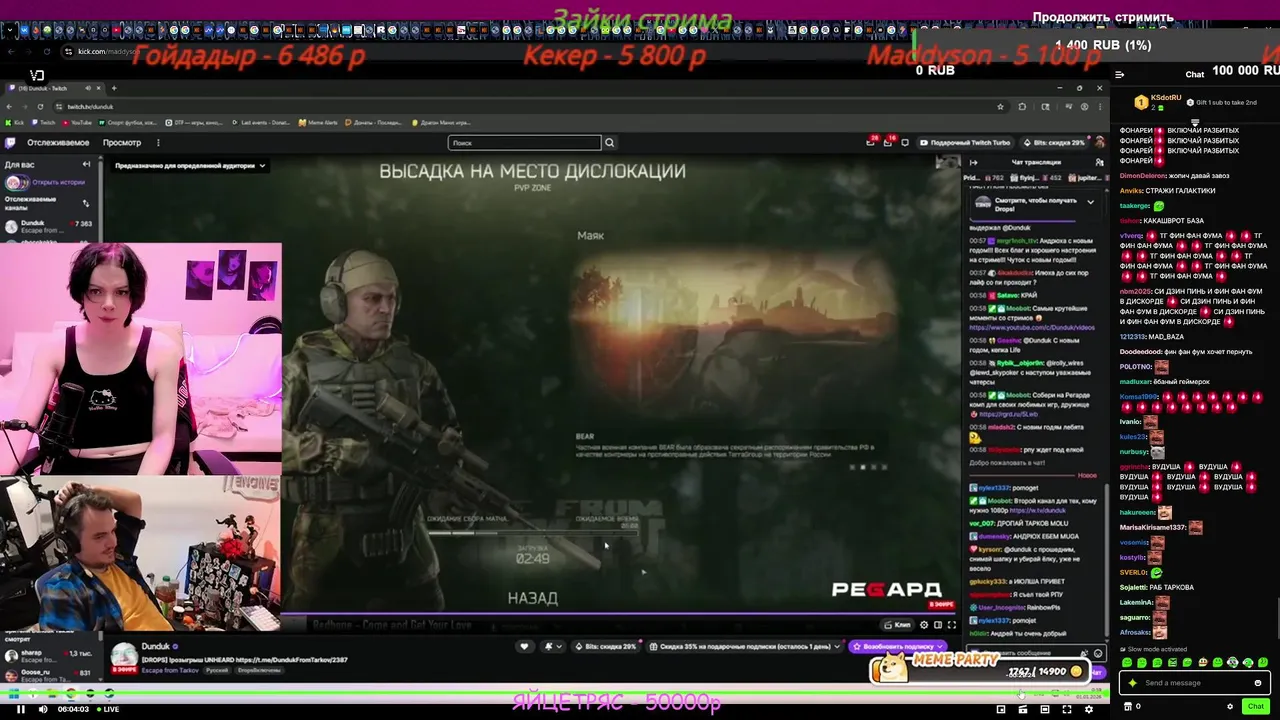Click Подарочный Twitch Turbo button
The height and width of the screenshot is (720, 1280).
(x=965, y=143)
